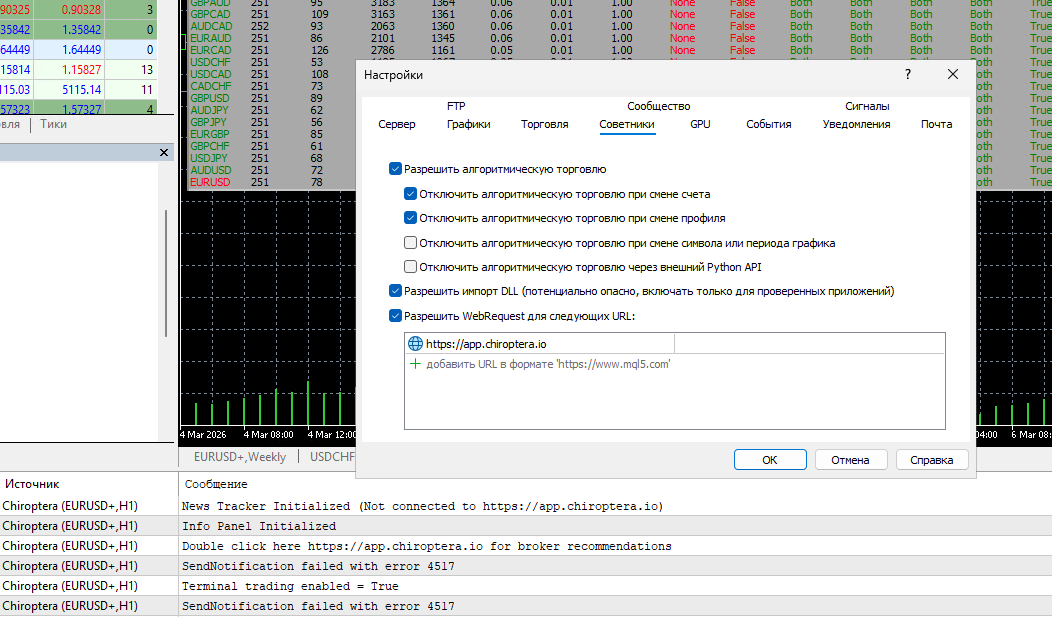This screenshot has width=1052, height=617.
Task: Open the Тики tab in Market Watch
Action: 53,124
